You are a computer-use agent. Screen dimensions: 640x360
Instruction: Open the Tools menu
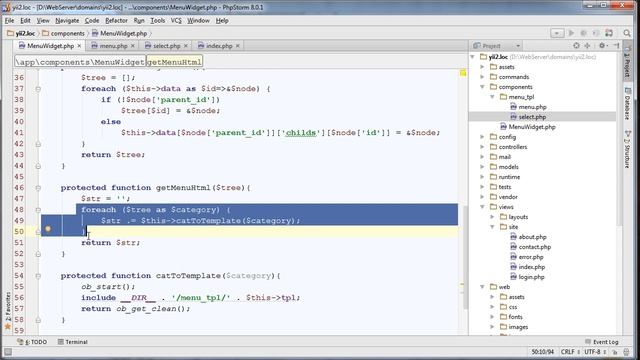click(x=158, y=20)
